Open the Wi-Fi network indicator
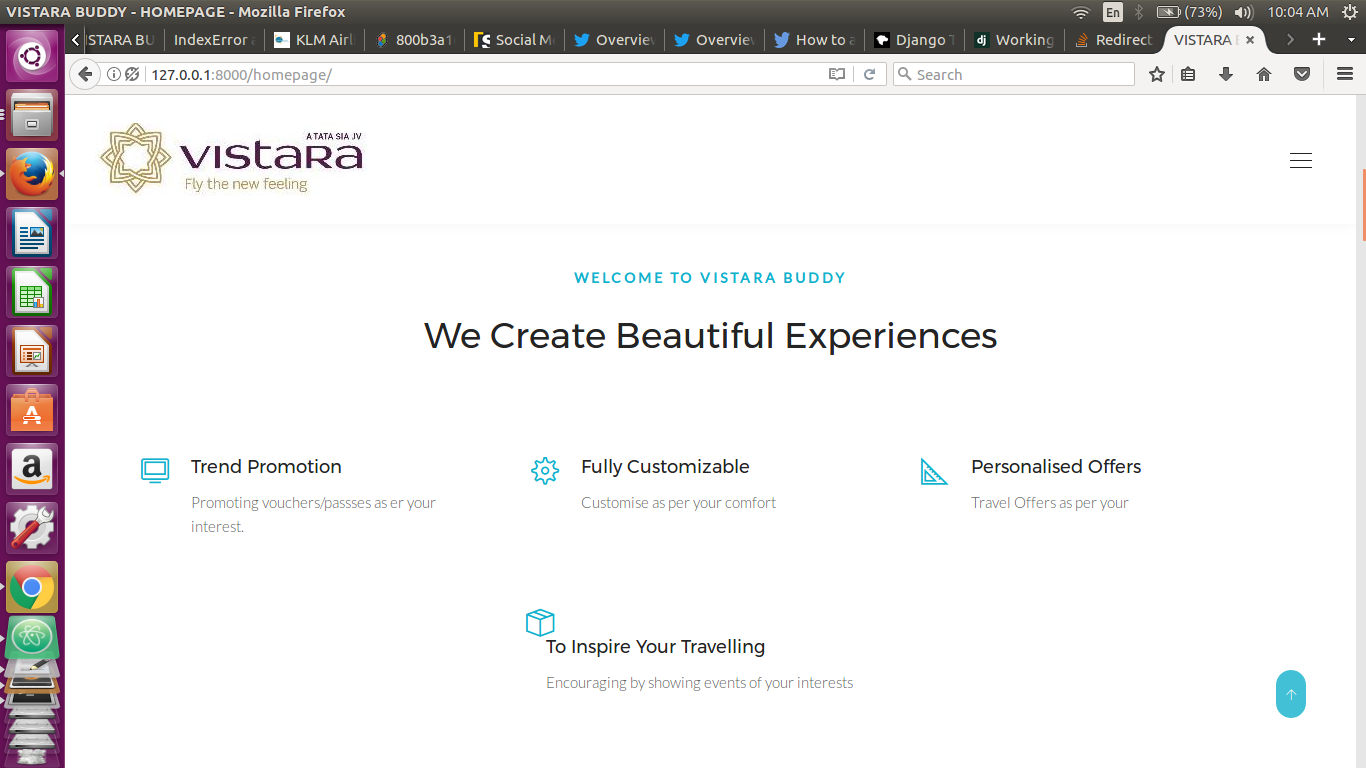 tap(1081, 12)
